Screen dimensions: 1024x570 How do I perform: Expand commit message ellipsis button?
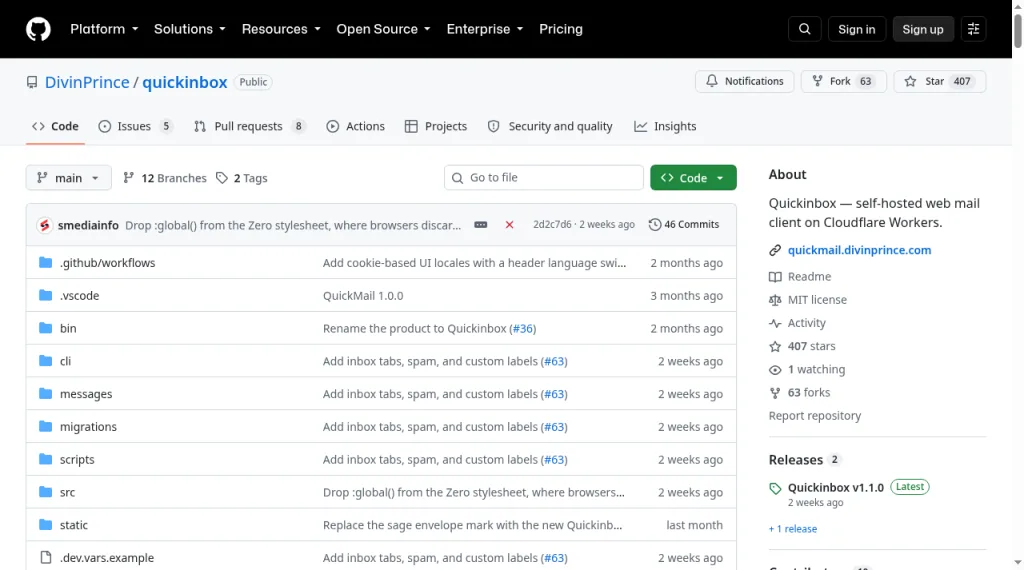click(481, 225)
